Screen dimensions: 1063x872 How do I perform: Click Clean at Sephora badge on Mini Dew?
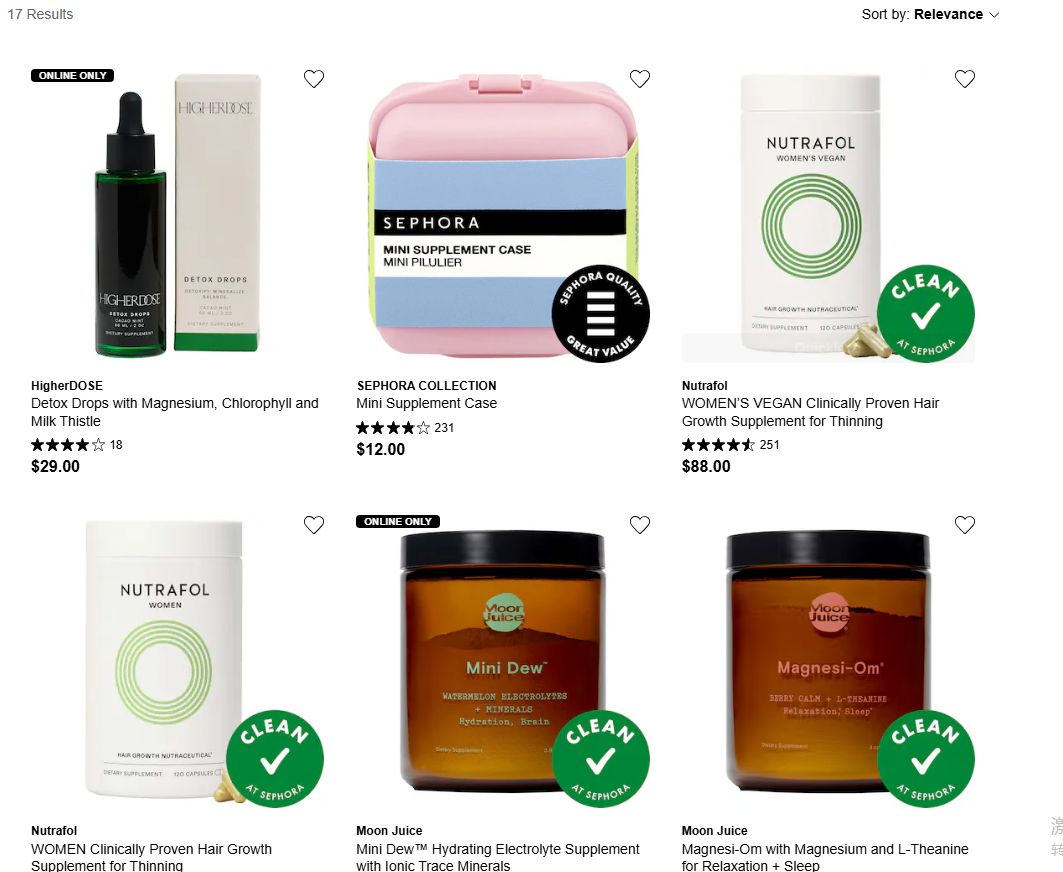601,759
